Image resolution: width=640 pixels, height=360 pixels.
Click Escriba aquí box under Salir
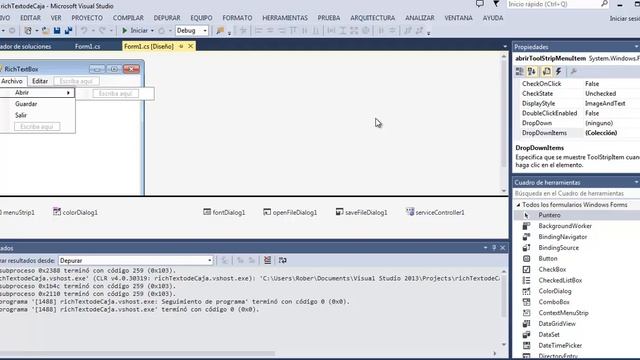pos(37,127)
